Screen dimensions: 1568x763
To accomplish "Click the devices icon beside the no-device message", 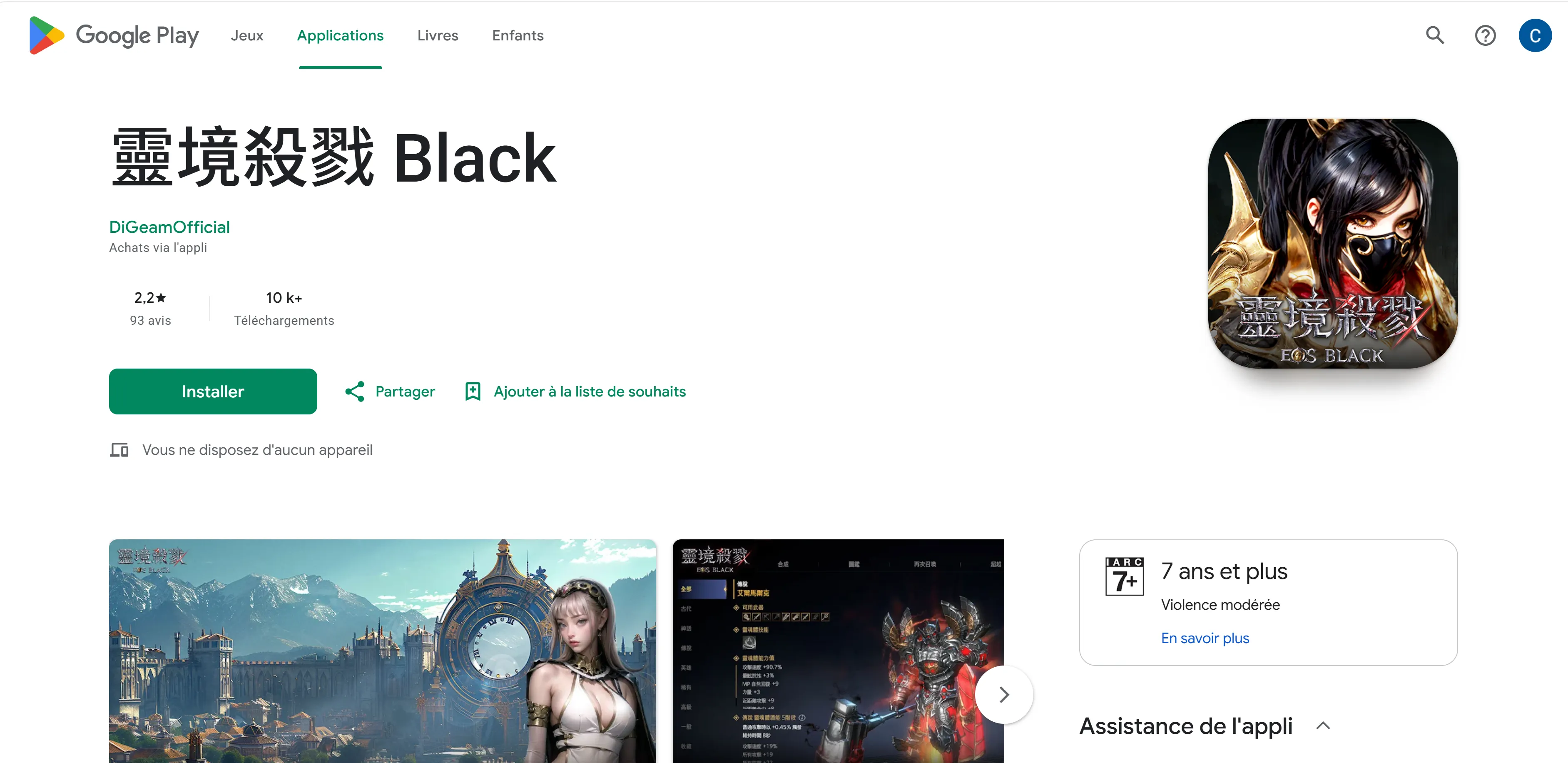I will click(x=119, y=450).
